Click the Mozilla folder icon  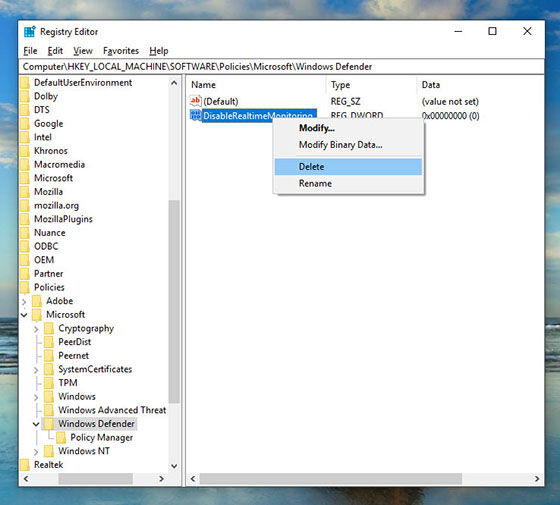(x=25, y=192)
